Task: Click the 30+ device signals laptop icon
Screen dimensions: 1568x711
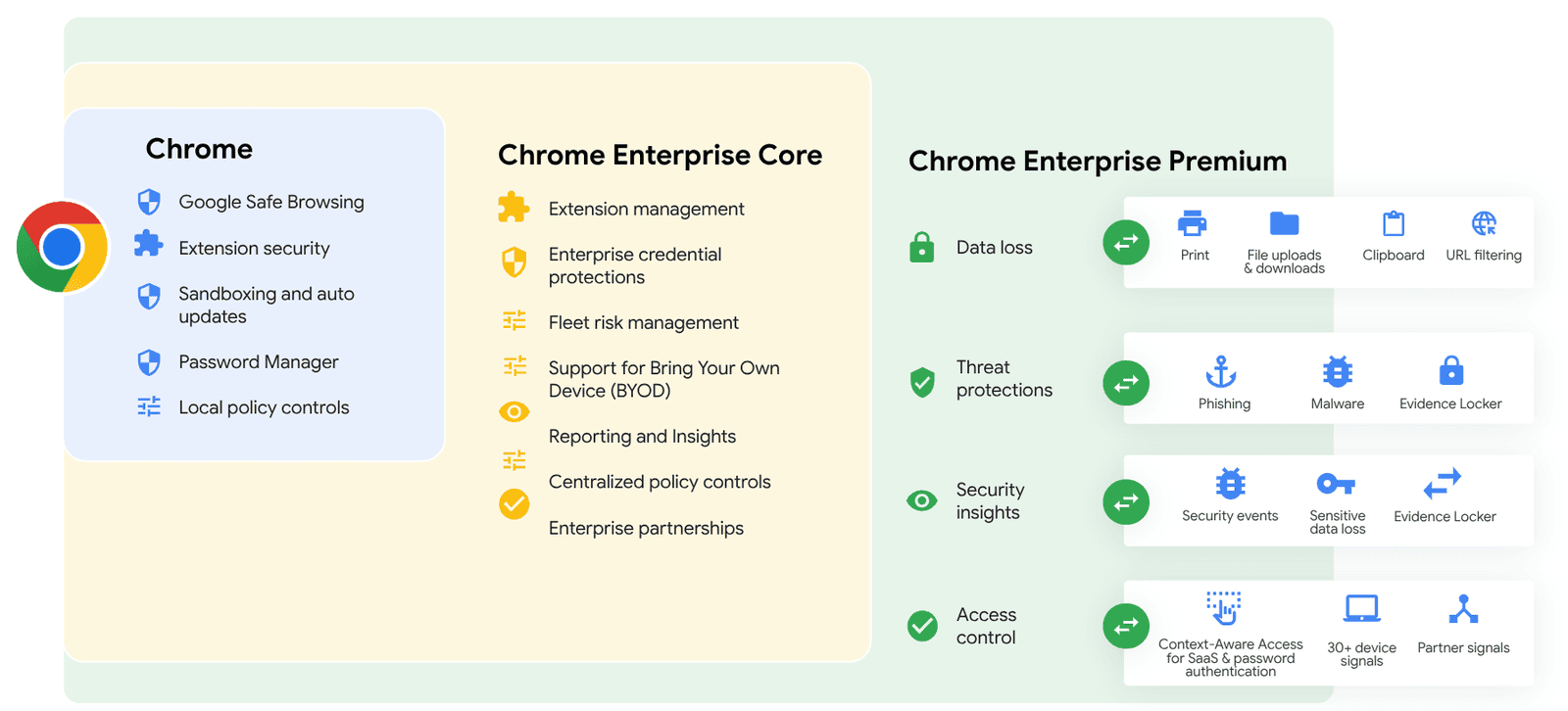Action: click(1361, 609)
